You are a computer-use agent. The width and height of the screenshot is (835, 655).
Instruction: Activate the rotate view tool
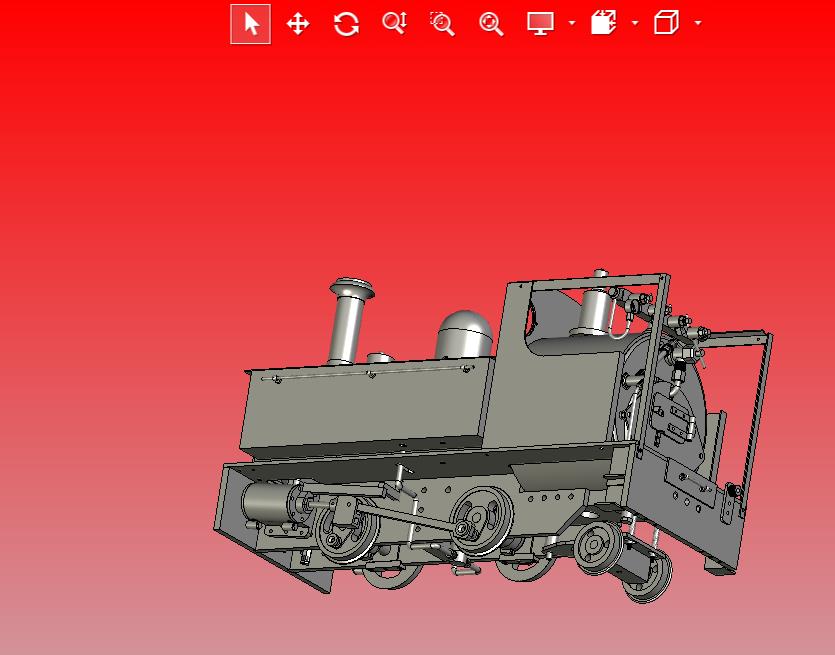coord(346,24)
